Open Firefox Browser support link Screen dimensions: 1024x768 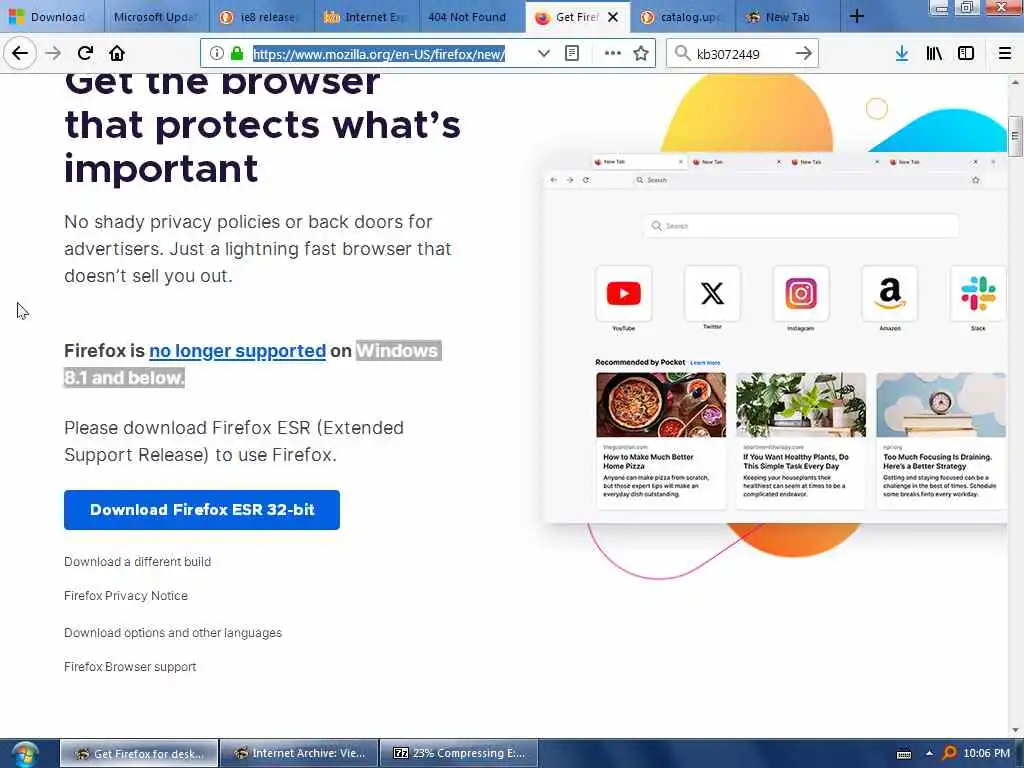pyautogui.click(x=130, y=667)
